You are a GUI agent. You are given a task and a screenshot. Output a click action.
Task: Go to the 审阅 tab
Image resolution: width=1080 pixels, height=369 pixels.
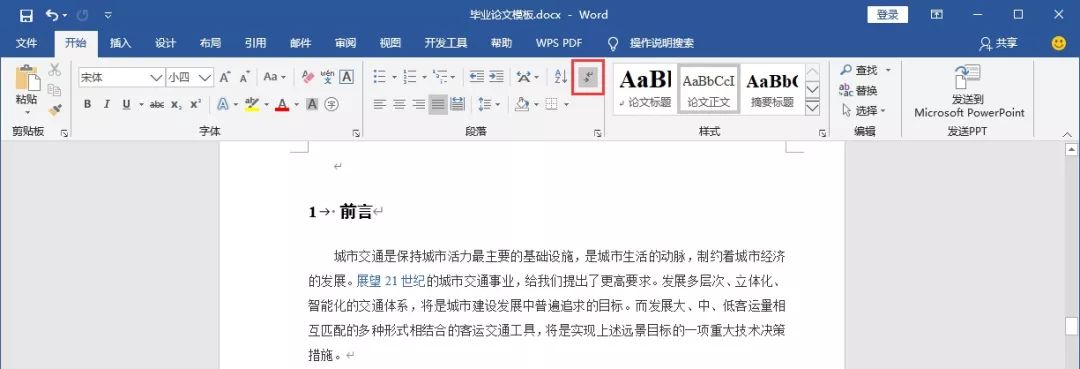345,43
